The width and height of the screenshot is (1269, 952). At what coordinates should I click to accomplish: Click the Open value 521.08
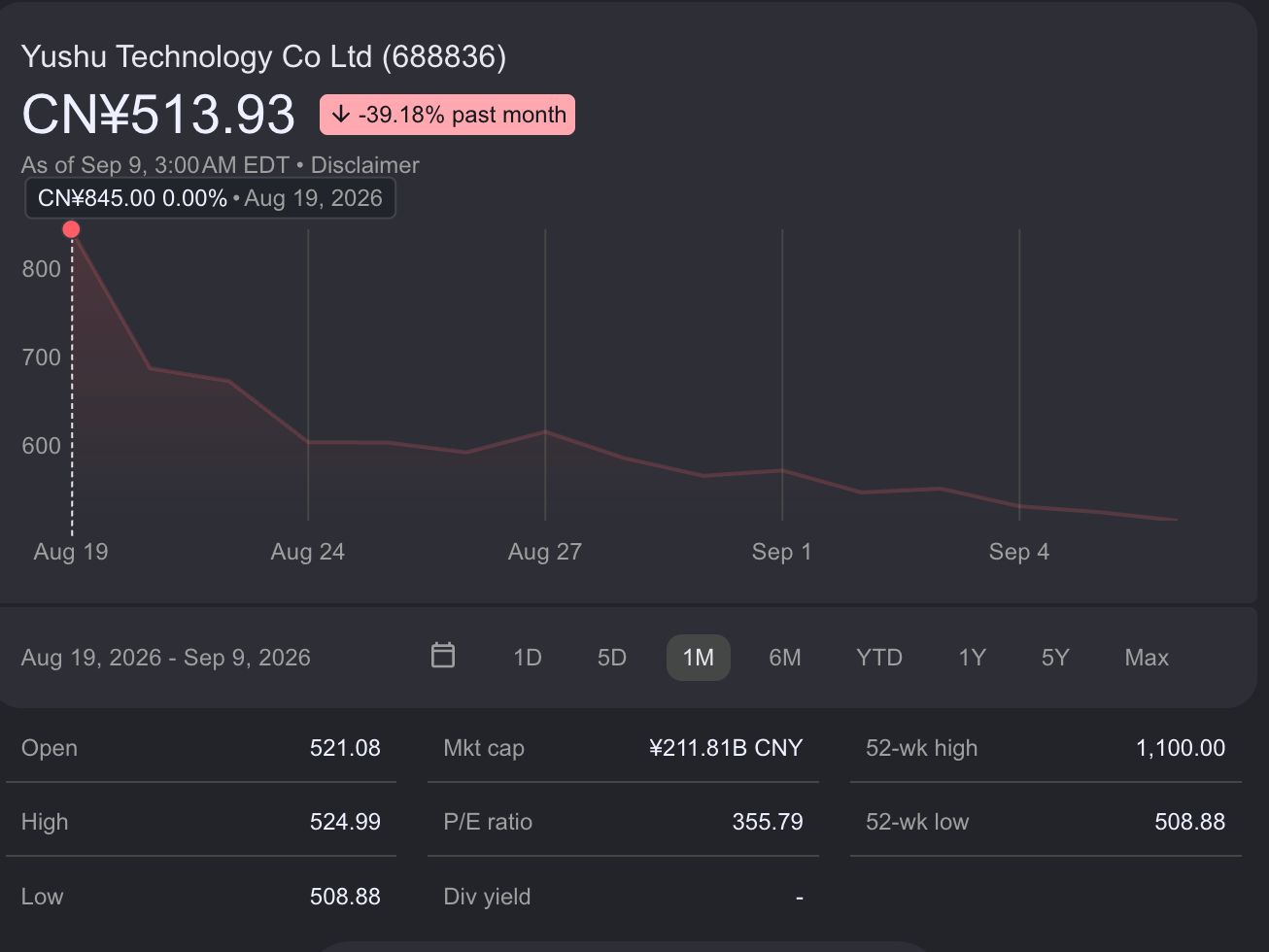(x=345, y=748)
